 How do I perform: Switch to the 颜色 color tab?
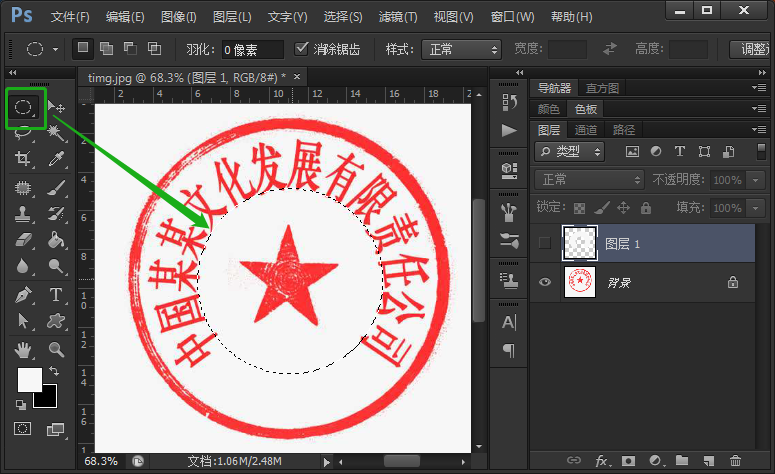click(x=549, y=109)
